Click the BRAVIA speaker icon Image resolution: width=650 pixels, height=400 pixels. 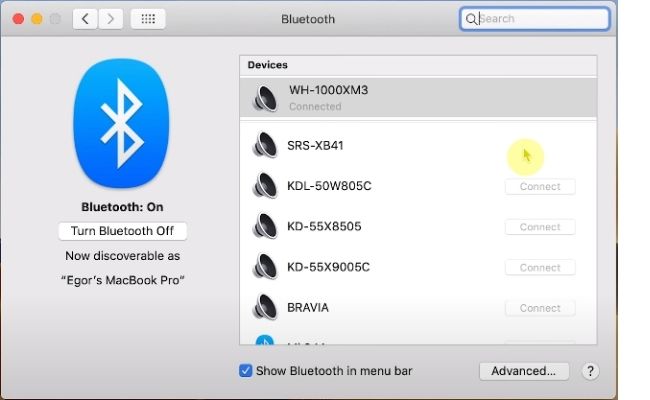pos(265,307)
